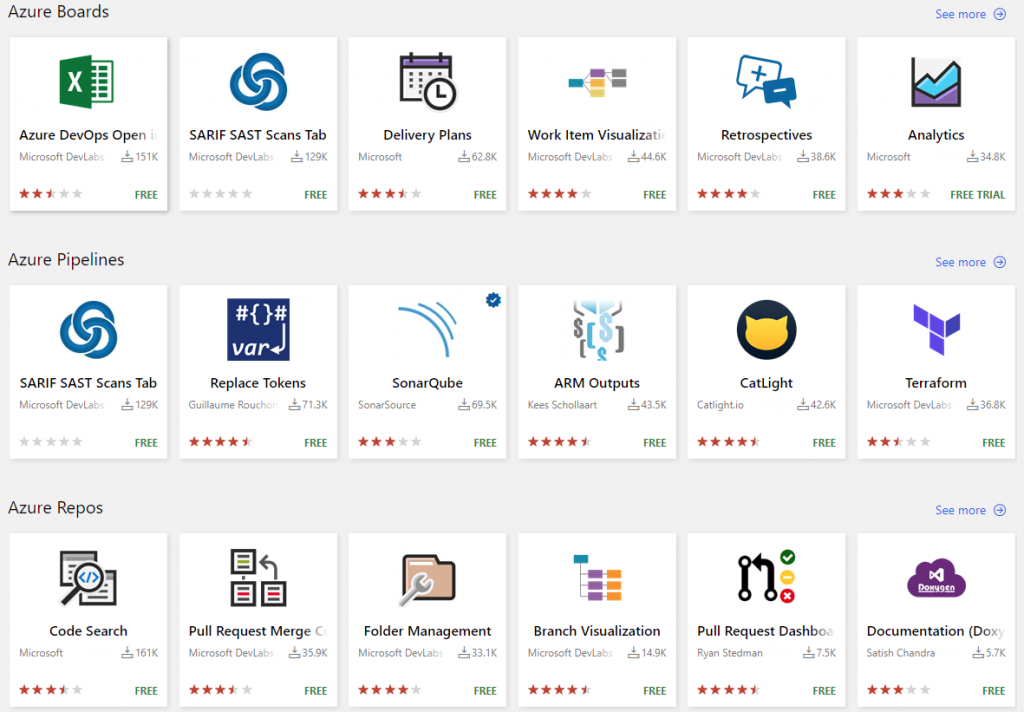Select the Branch Visualization icon
The width and height of the screenshot is (1024, 712).
(598, 578)
